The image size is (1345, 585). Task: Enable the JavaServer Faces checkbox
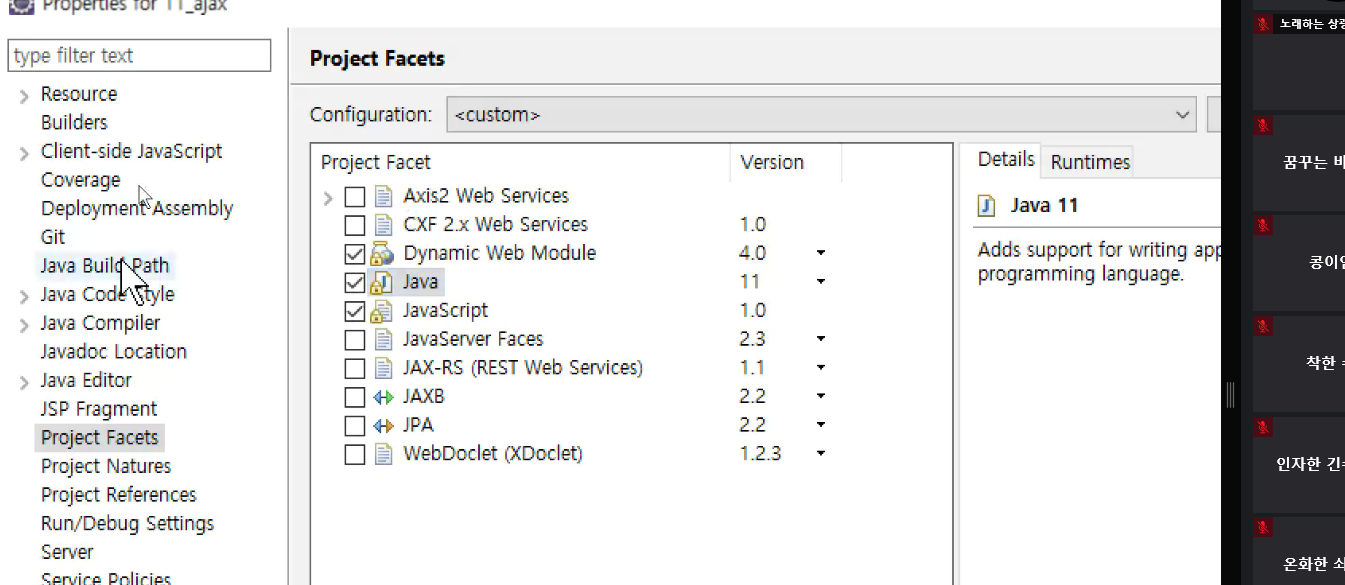[x=355, y=339]
